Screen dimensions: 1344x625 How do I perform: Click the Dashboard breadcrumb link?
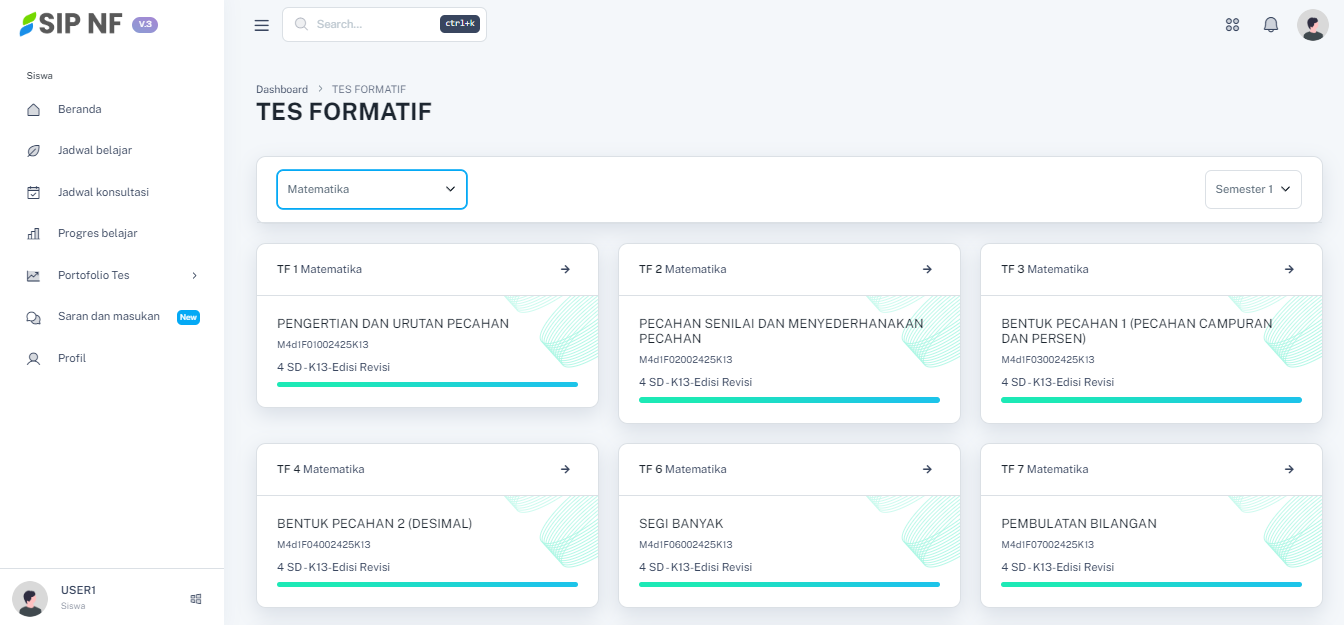282,89
